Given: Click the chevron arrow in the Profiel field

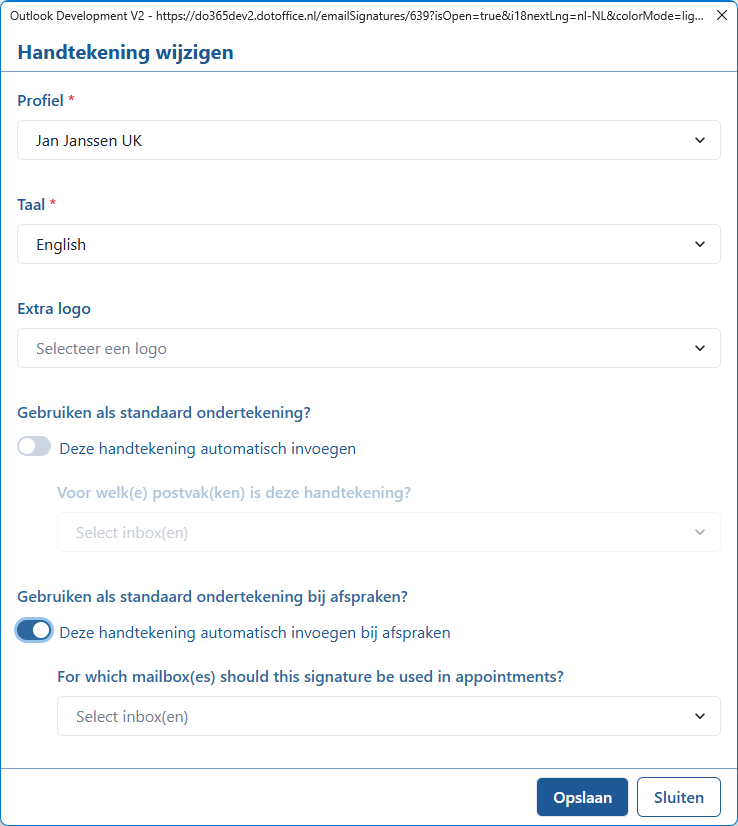Looking at the screenshot, I should click(700, 140).
